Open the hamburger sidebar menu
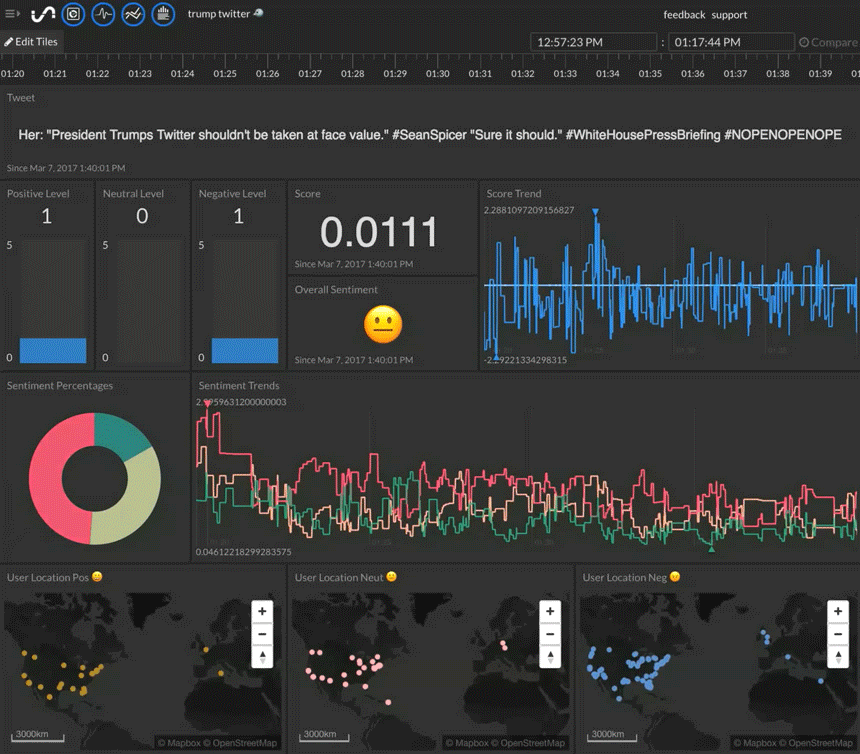 tap(12, 14)
